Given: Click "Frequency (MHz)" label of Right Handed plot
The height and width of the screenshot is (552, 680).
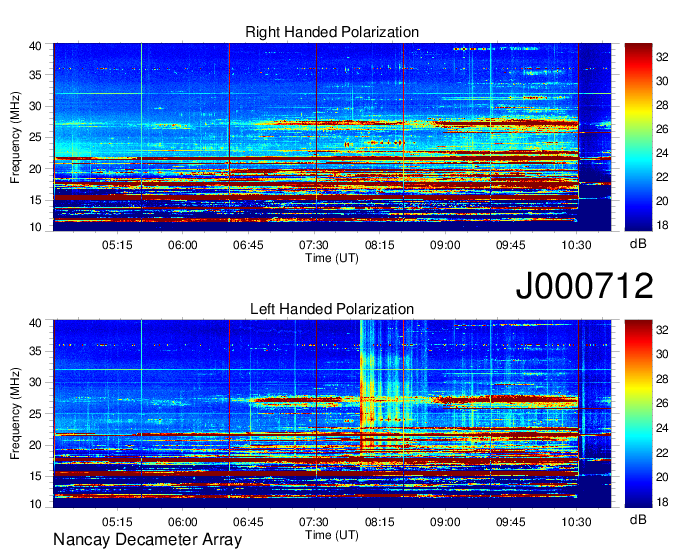Looking at the screenshot, I should (x=15, y=137).
